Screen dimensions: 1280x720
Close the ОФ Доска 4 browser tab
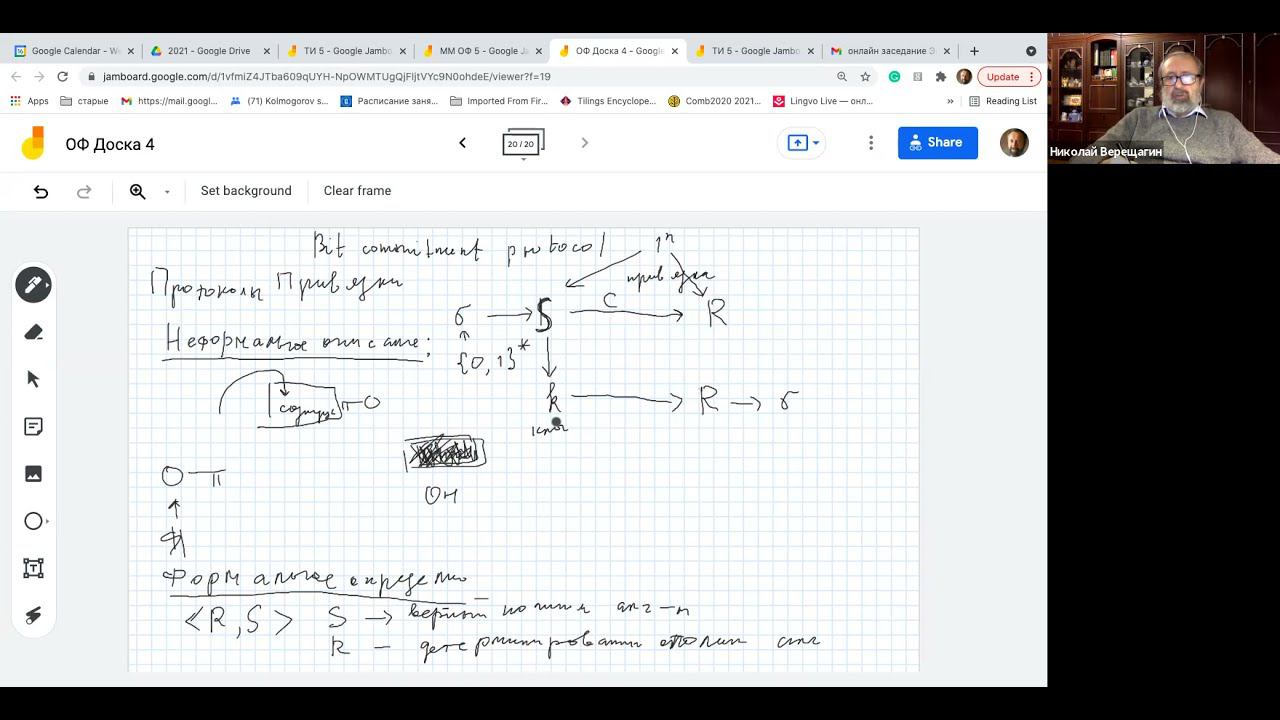(x=675, y=51)
